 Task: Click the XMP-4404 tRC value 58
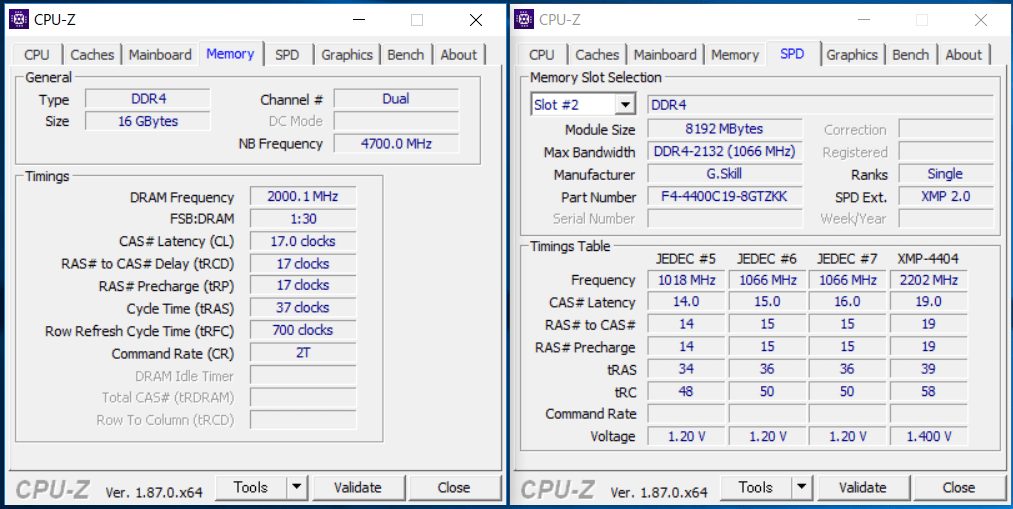(x=928, y=392)
